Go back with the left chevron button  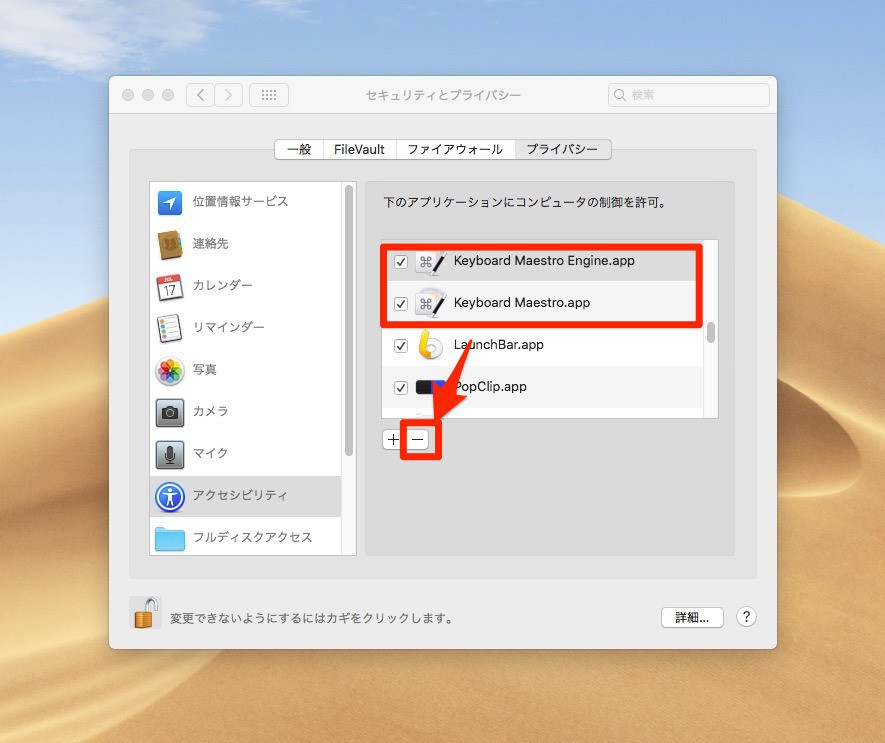[x=200, y=95]
